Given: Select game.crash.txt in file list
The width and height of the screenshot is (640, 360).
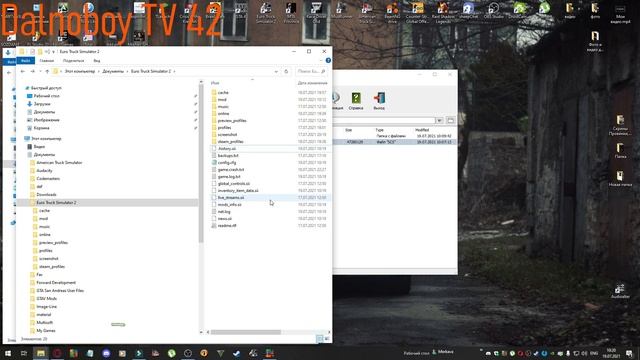Looking at the screenshot, I should (231, 169).
